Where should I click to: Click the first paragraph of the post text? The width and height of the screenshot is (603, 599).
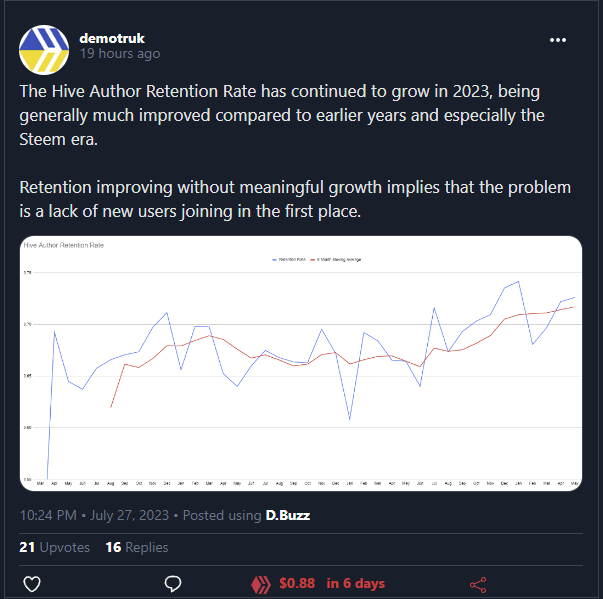pos(282,115)
